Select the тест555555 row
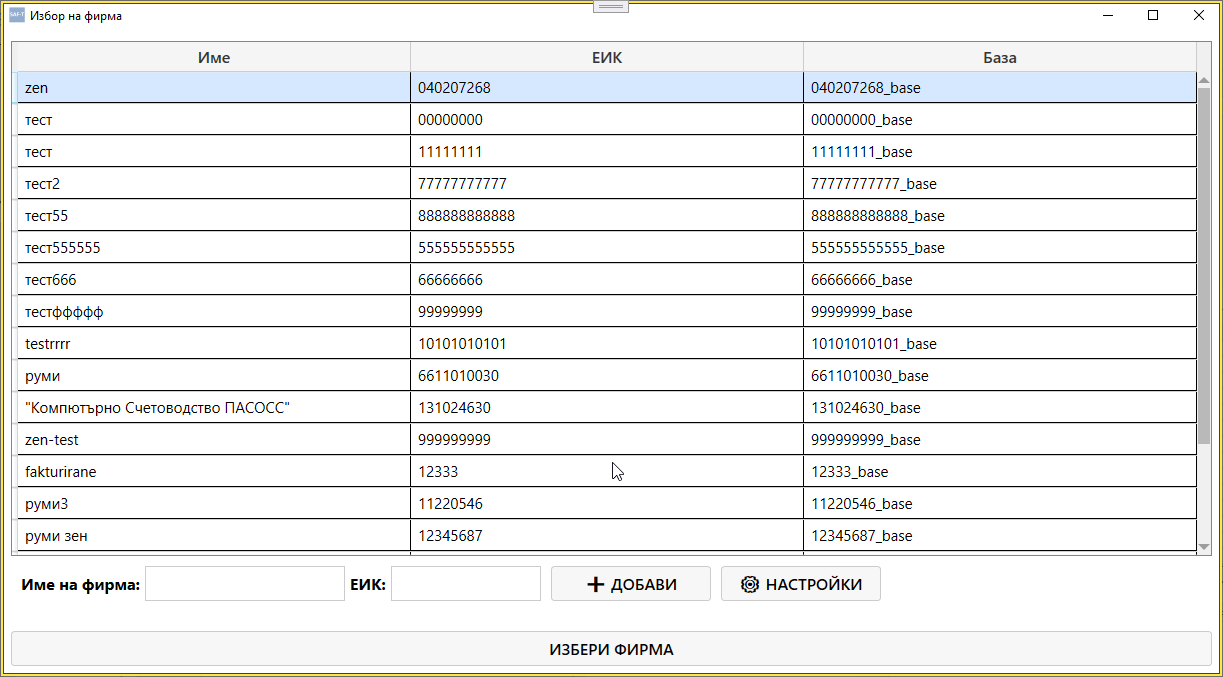Viewport: 1223px width, 677px height. coord(606,248)
